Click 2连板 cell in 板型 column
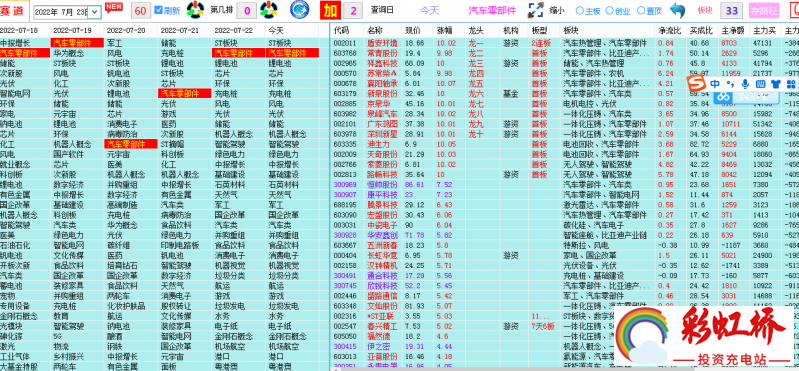 540,43
